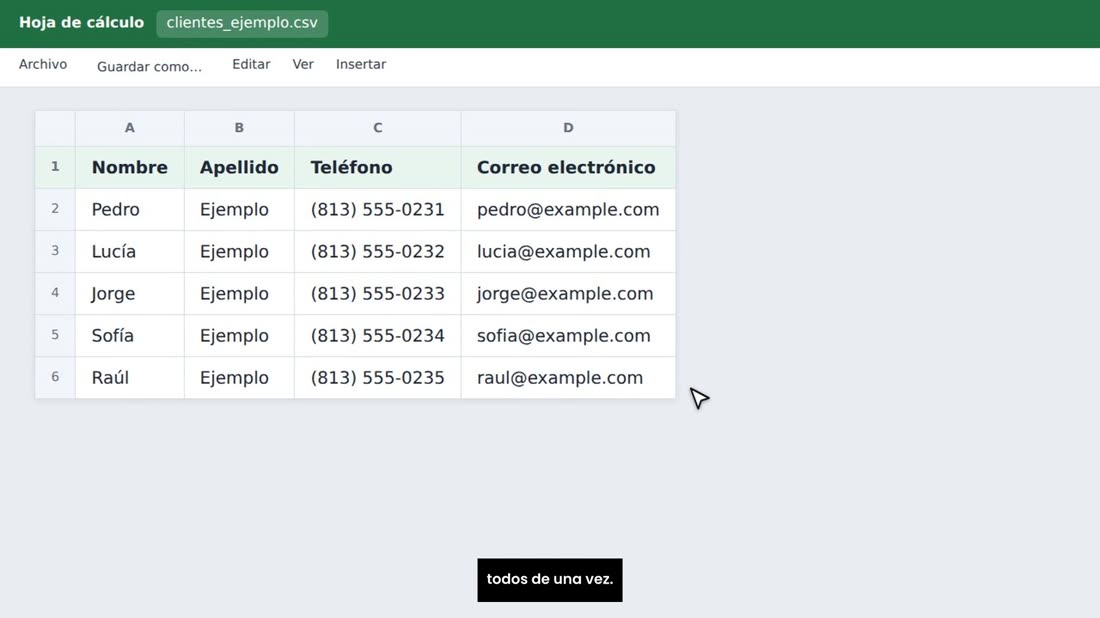Select Ejemplo cell in Sofía's row
This screenshot has width=1100, height=618.
(239, 335)
